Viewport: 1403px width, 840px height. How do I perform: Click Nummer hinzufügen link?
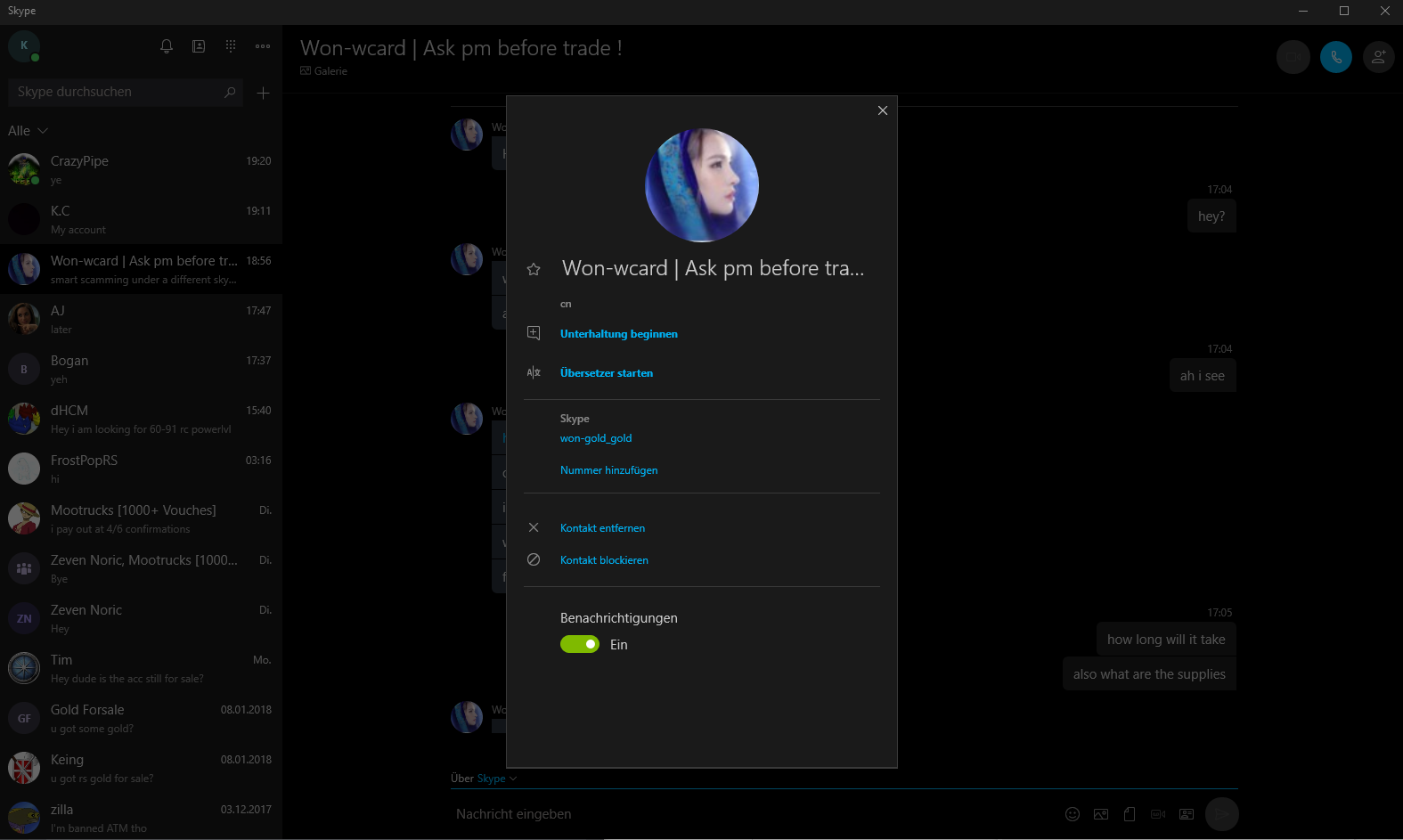(609, 470)
